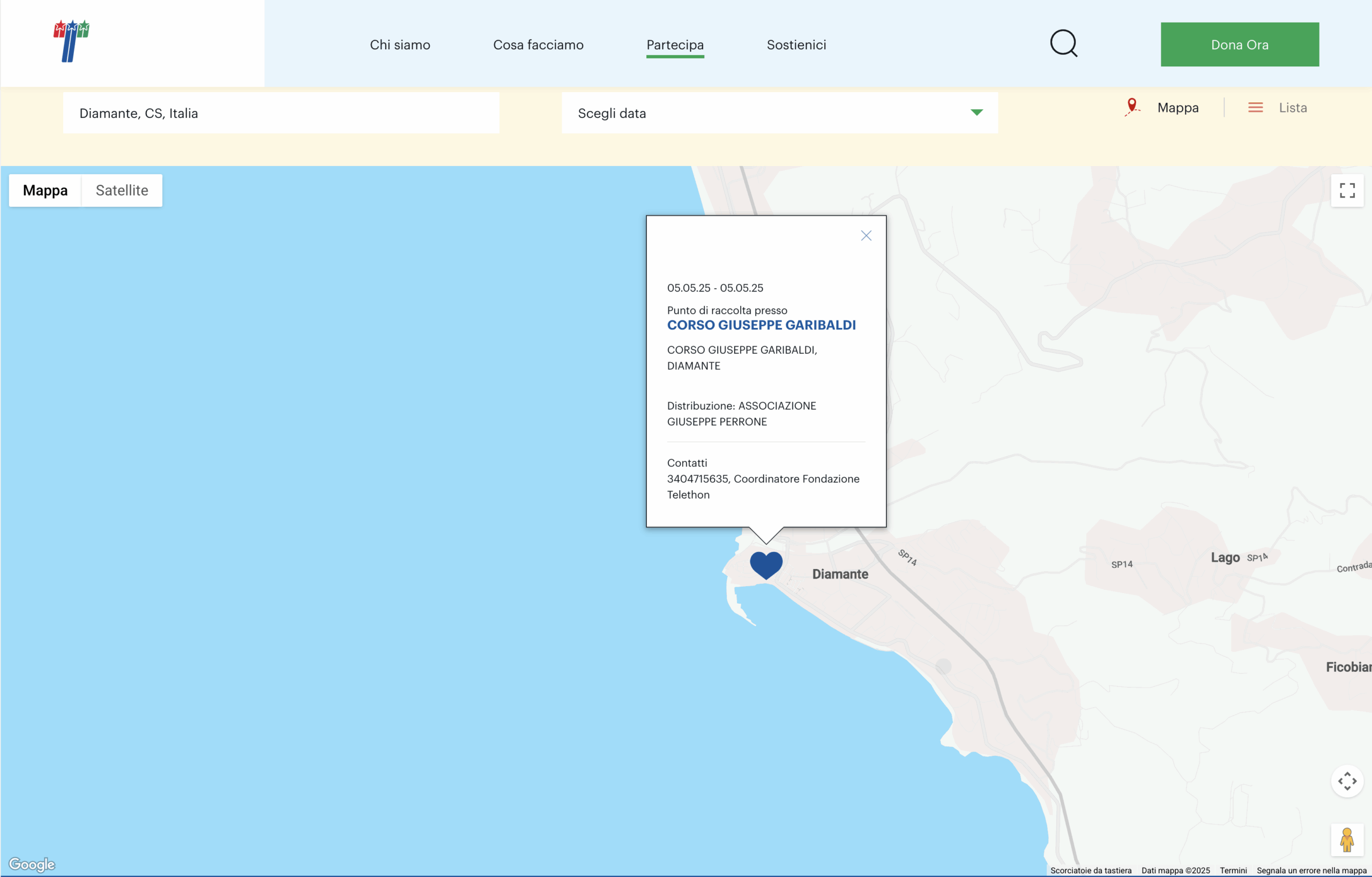Screen dimensions: 1372x877
Task: Switch results to Lista view
Action: 1292,108
